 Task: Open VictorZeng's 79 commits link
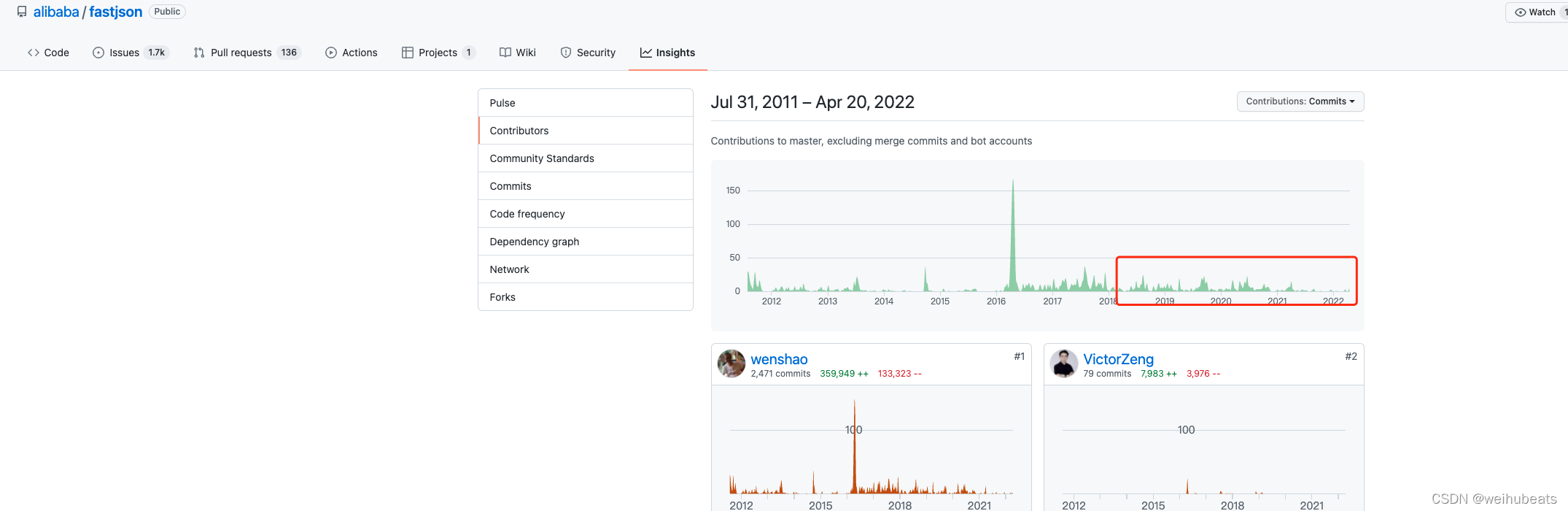(1107, 374)
